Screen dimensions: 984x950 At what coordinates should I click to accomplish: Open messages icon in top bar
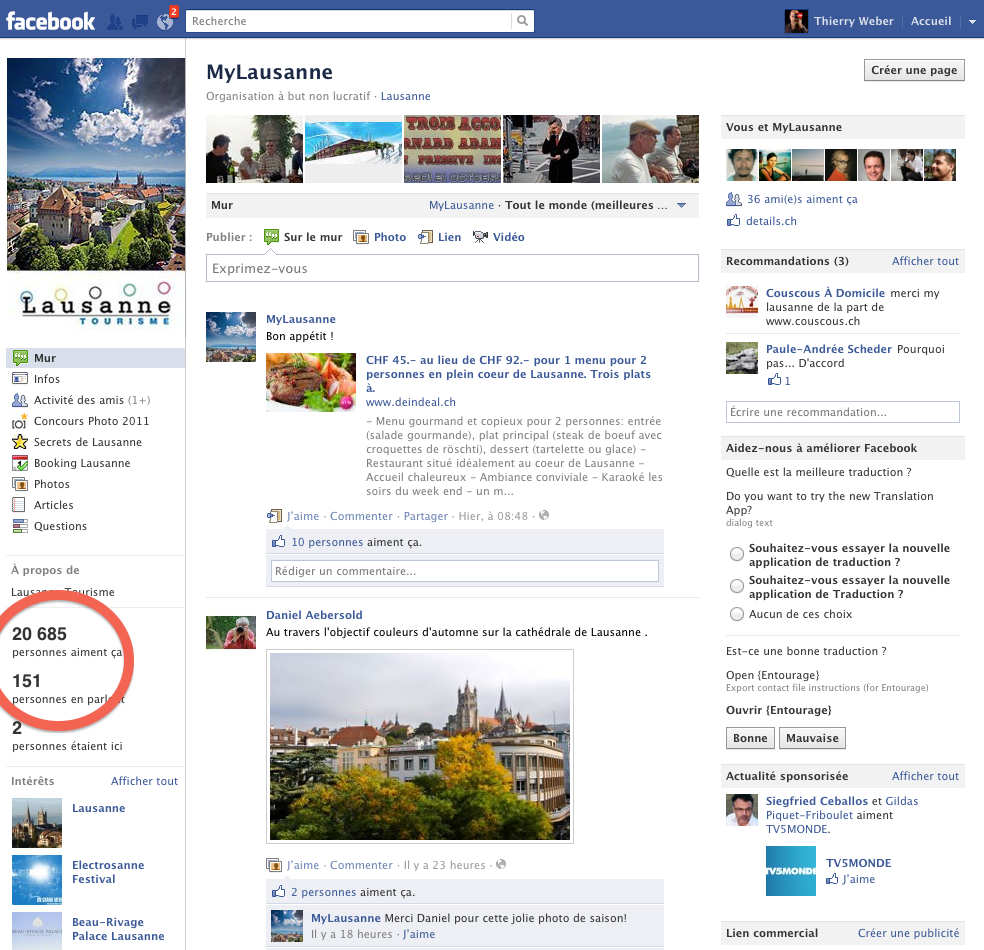pyautogui.click(x=140, y=22)
